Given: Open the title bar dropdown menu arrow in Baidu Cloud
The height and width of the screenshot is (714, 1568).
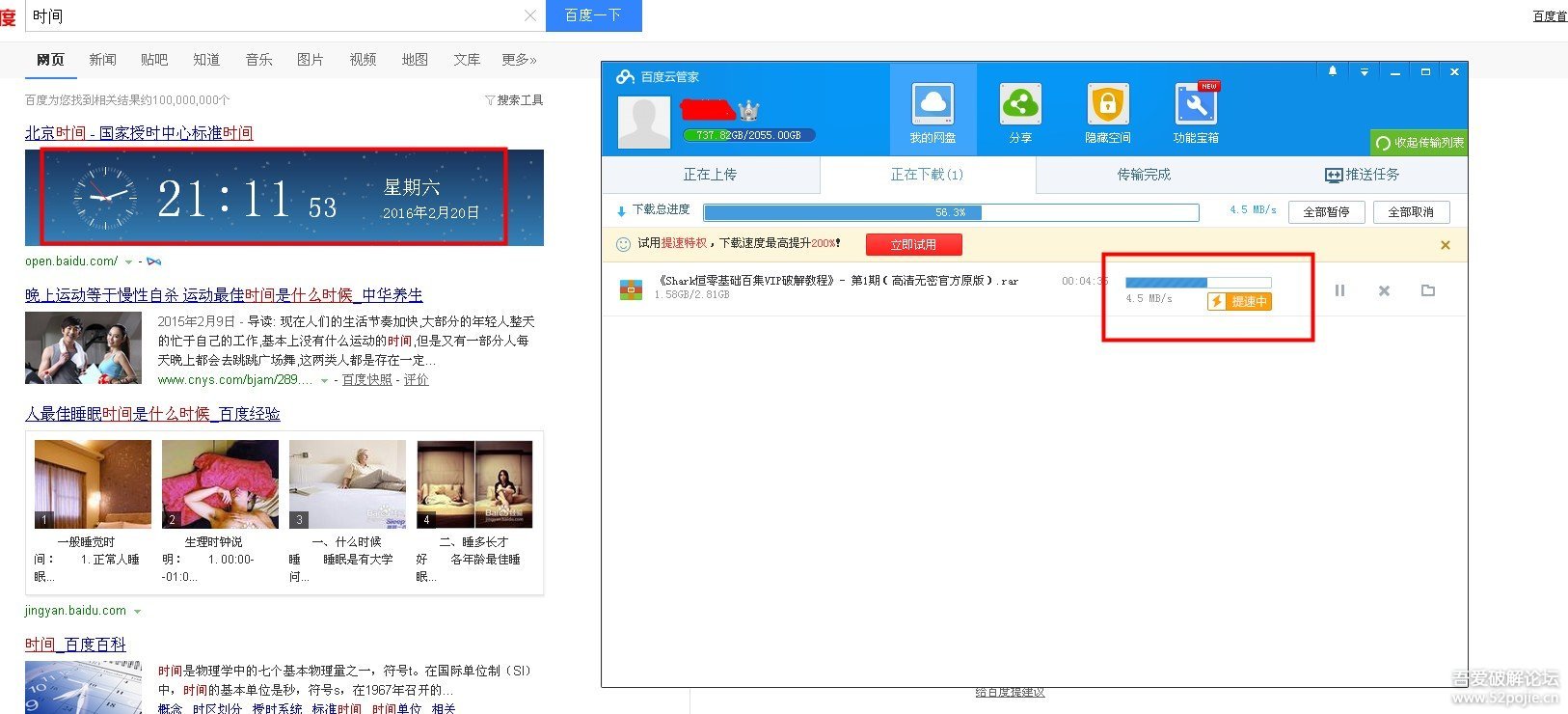Looking at the screenshot, I should click(1364, 72).
